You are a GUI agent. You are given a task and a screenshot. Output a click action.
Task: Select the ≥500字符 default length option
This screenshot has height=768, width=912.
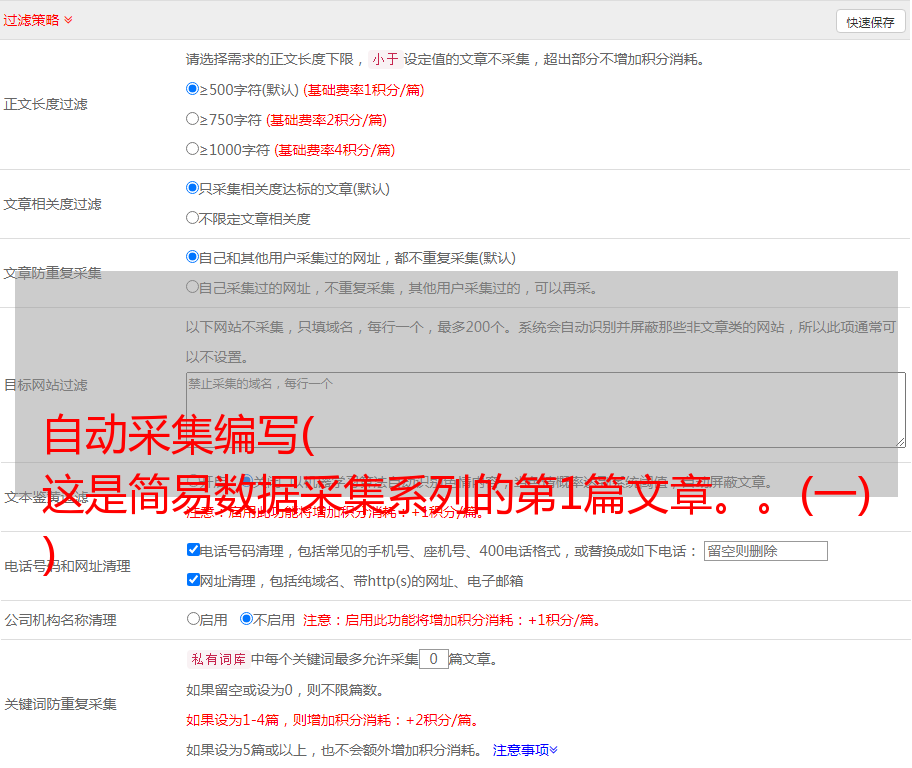193,89
